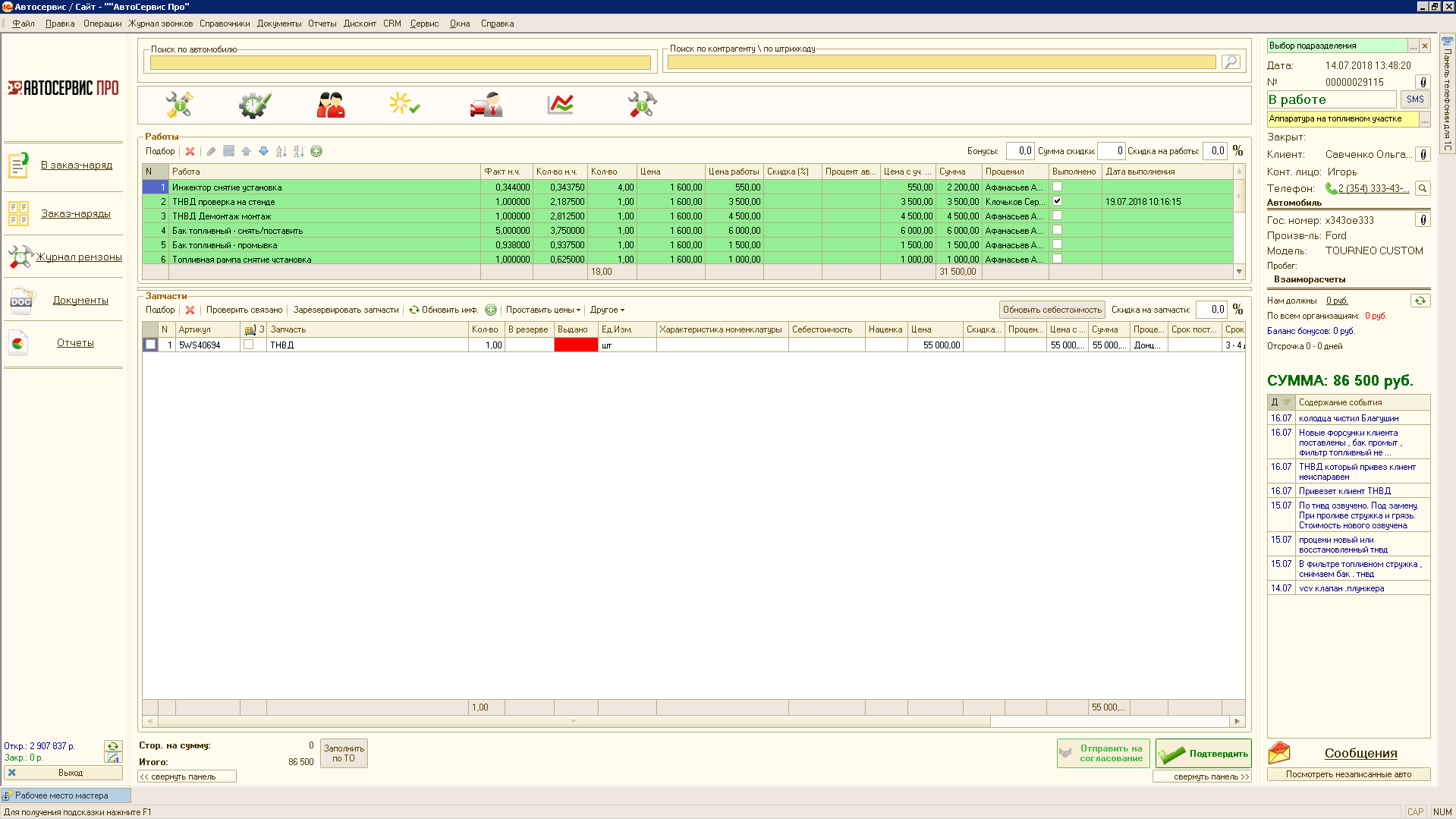
Task: Click search magnifier next to phone number
Action: tap(1423, 188)
